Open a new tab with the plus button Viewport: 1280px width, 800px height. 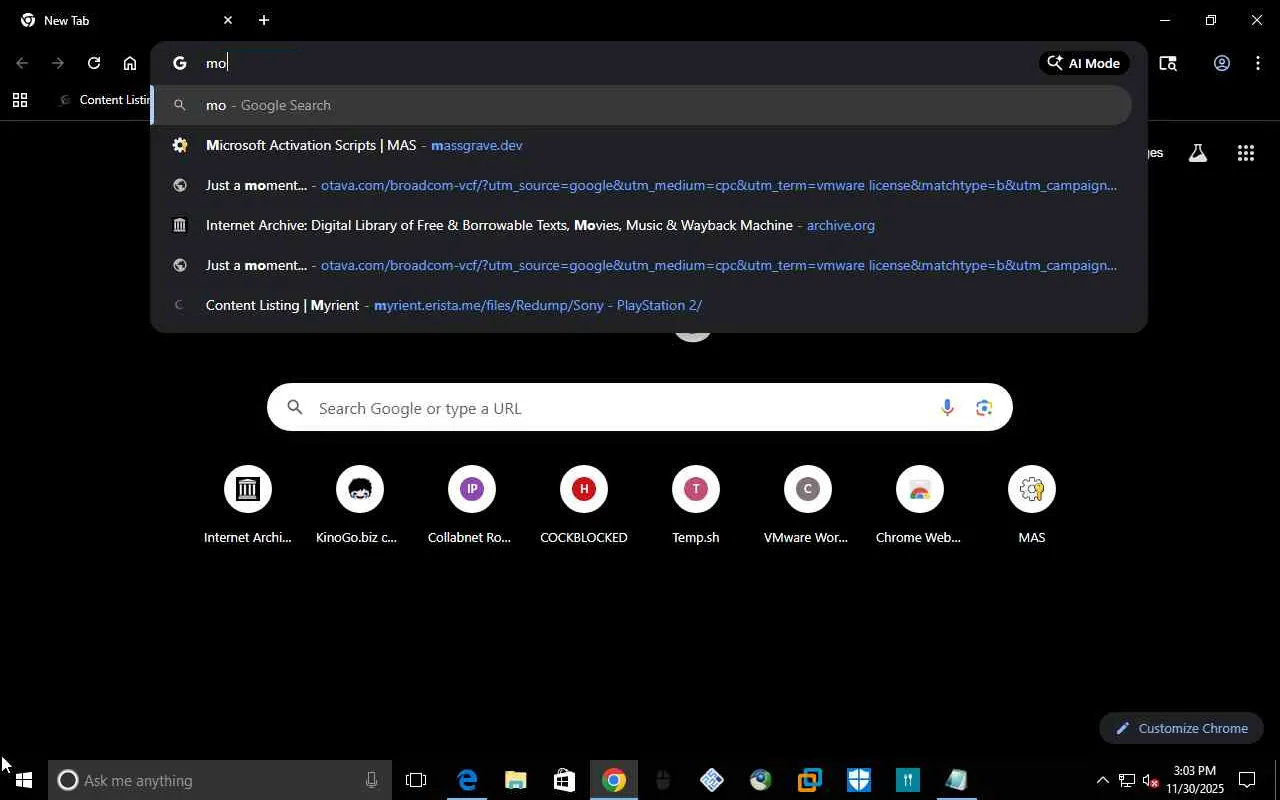pyautogui.click(x=263, y=20)
